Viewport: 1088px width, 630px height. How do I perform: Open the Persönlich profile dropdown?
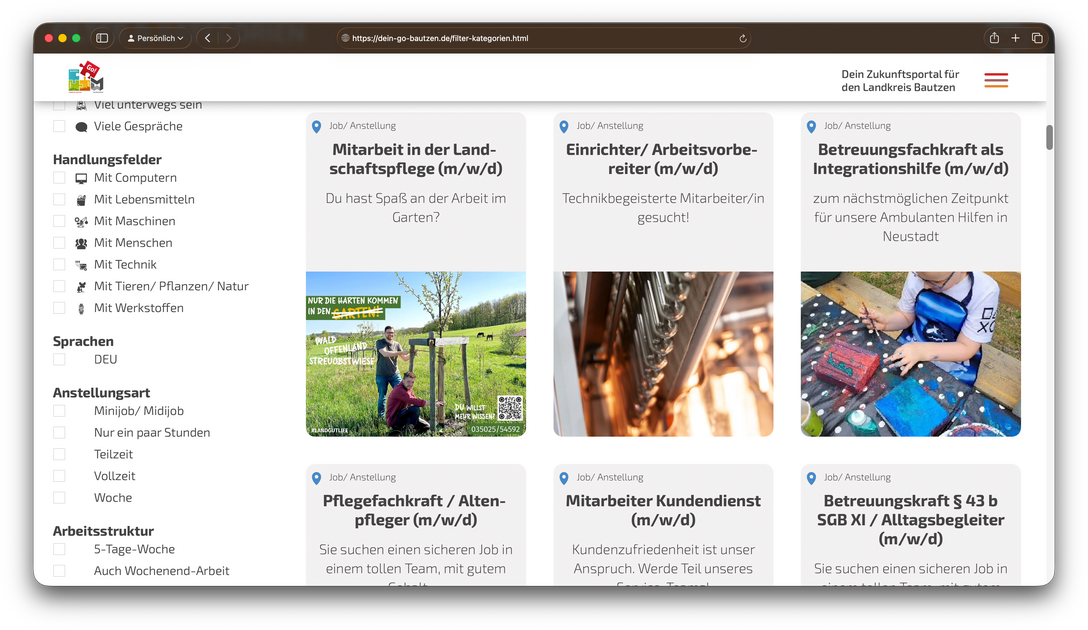click(154, 38)
